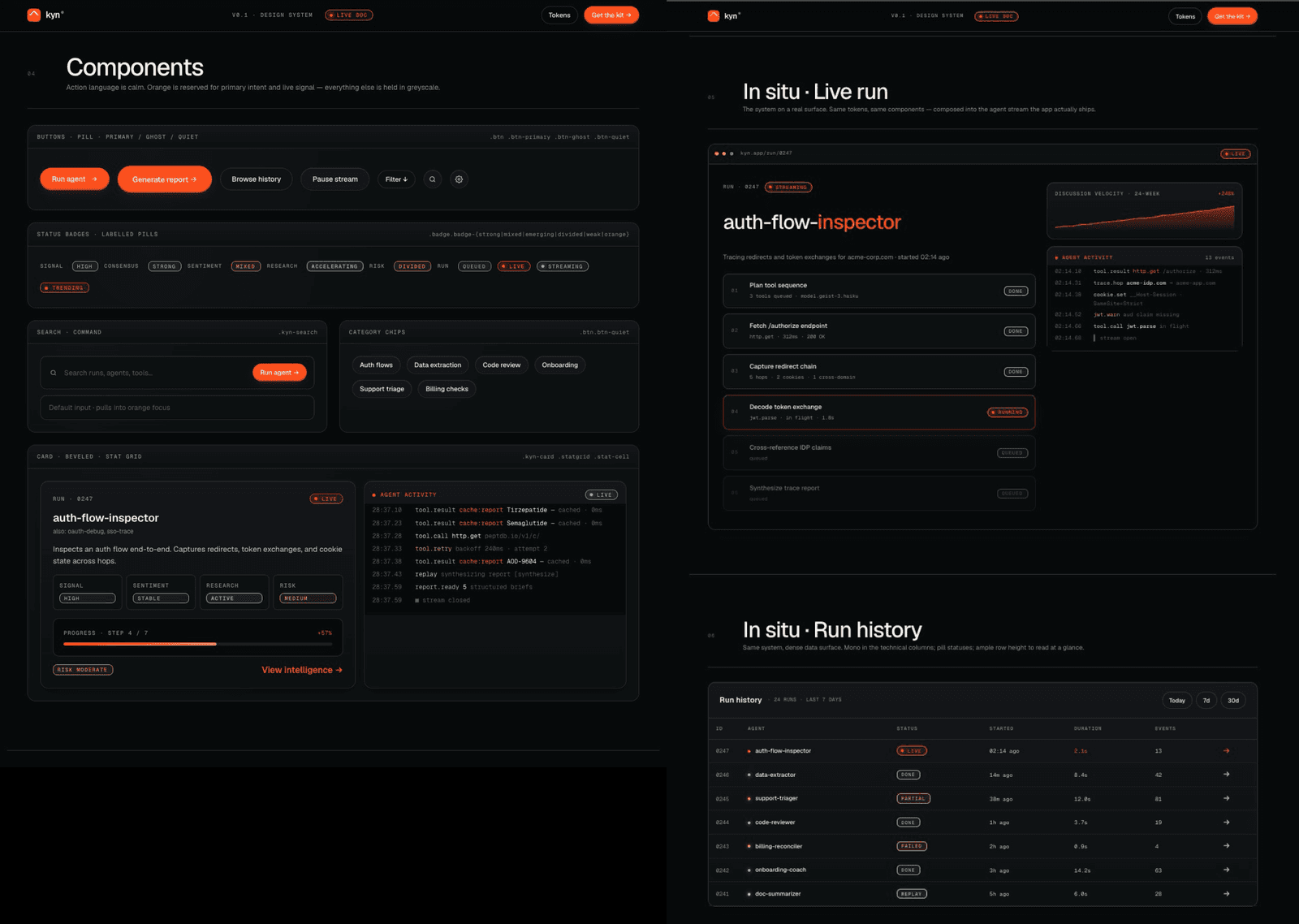
Task: Click Tokens in the left page header
Action: 559,15
